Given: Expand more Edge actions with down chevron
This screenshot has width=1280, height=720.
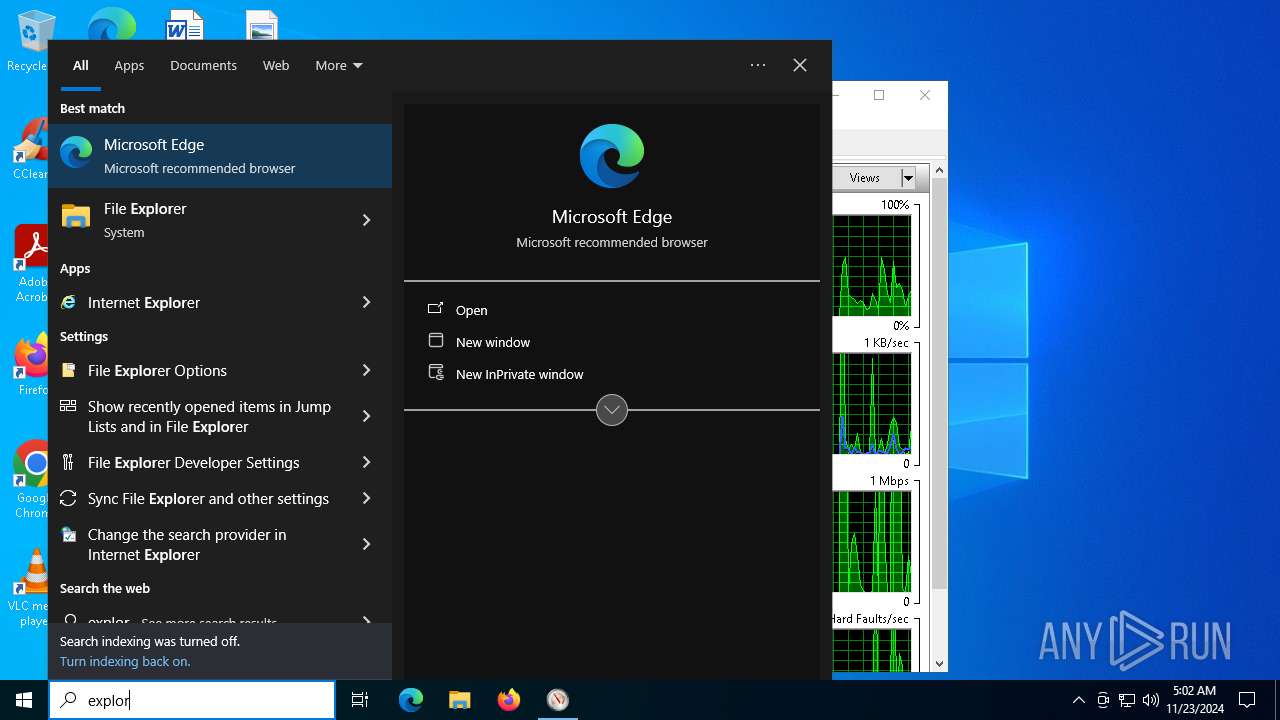Looking at the screenshot, I should pos(612,410).
